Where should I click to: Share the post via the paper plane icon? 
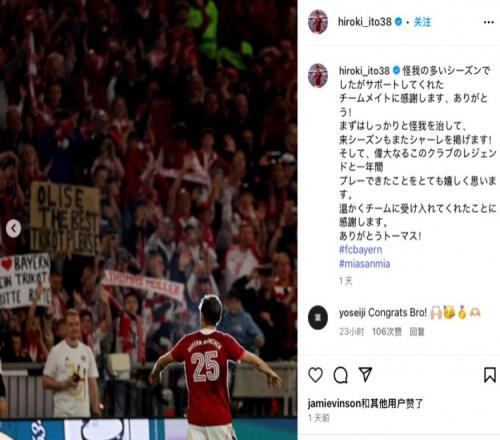click(x=365, y=374)
